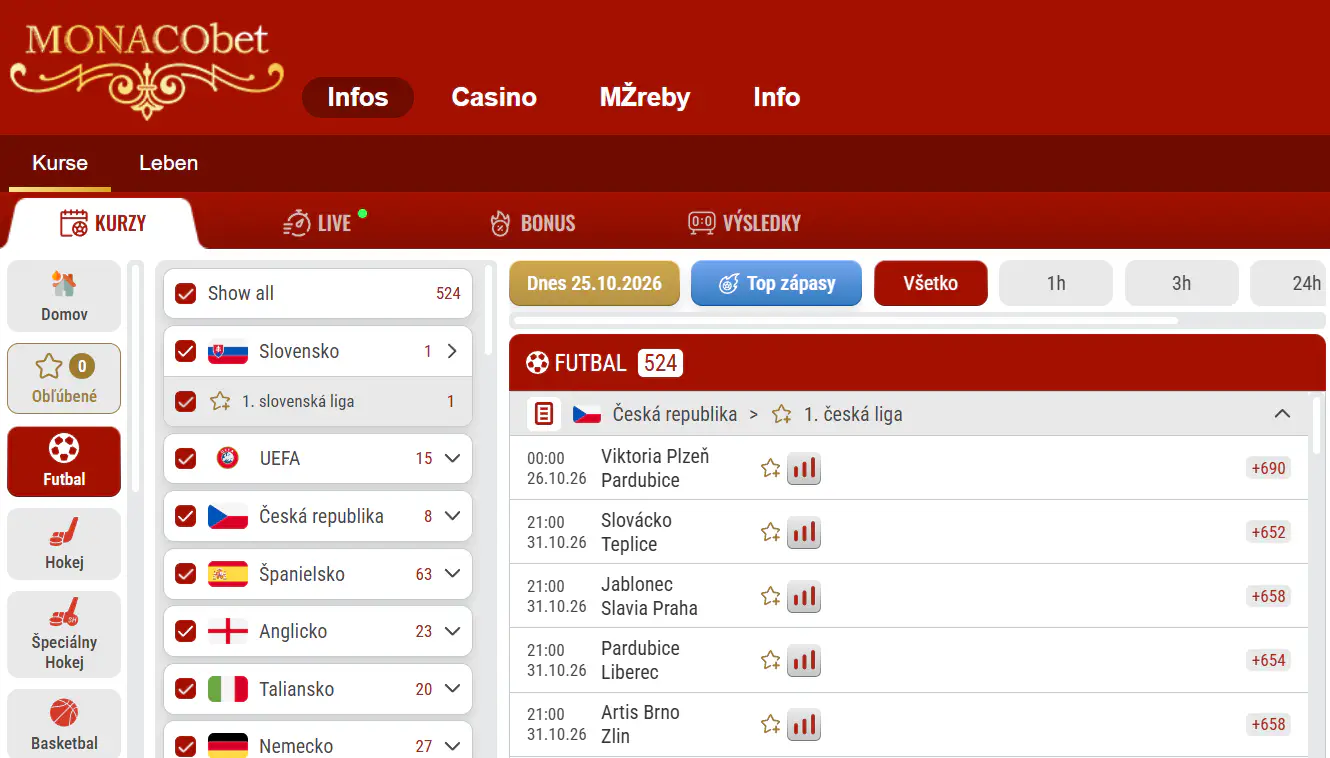This screenshot has width=1330, height=758.
Task: Star 1. slovenská liga in the filter list
Action: click(220, 402)
